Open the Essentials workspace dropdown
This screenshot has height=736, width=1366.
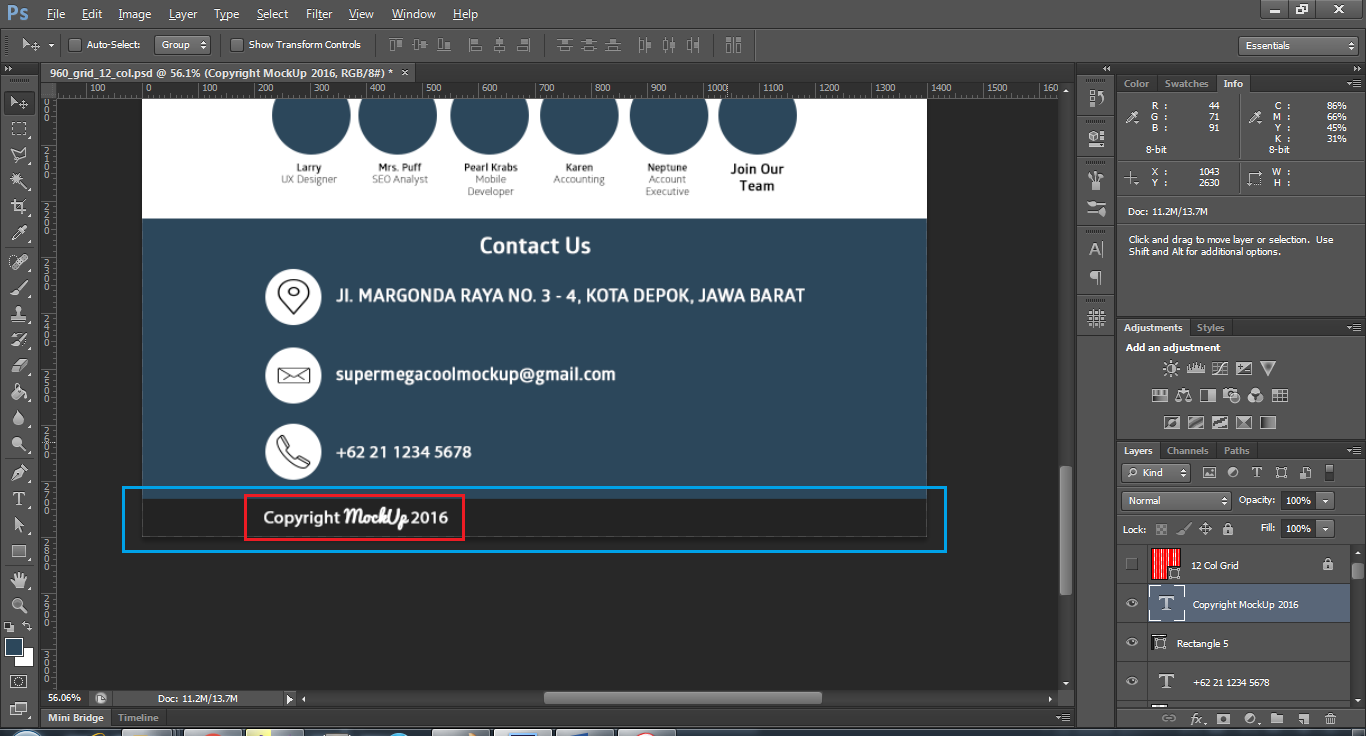(1297, 45)
